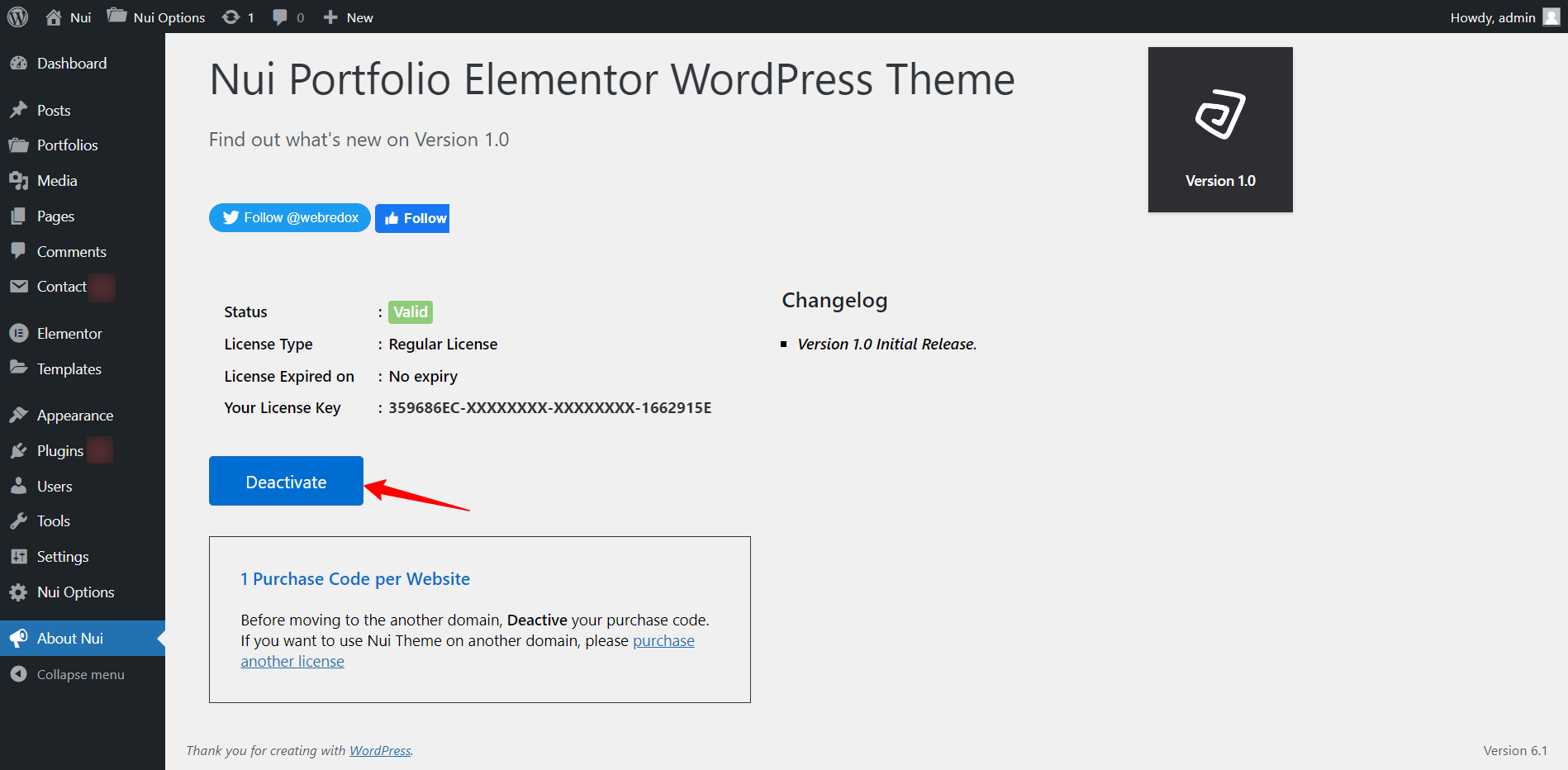This screenshot has height=770, width=1568.
Task: Click the update count 1 in admin bar
Action: pyautogui.click(x=251, y=17)
